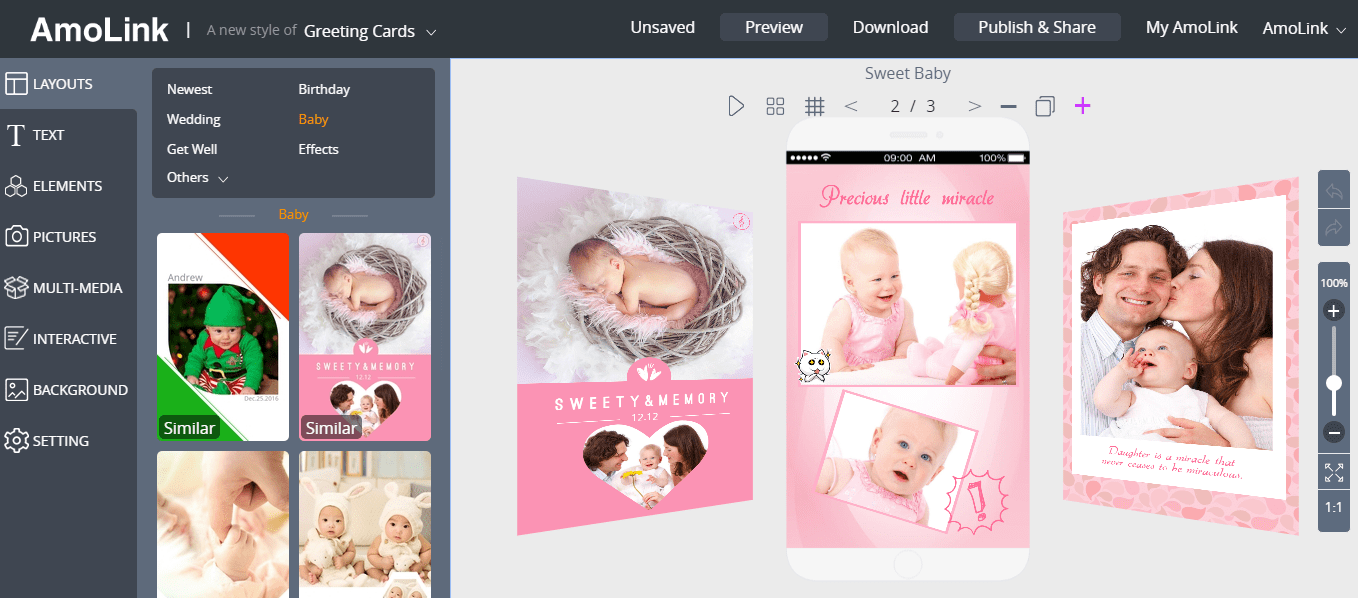Zoom in with the plus button
1358x598 pixels.
[x=1334, y=311]
